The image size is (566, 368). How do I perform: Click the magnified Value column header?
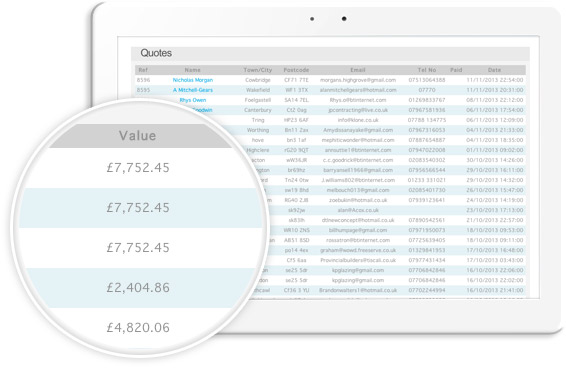point(138,136)
